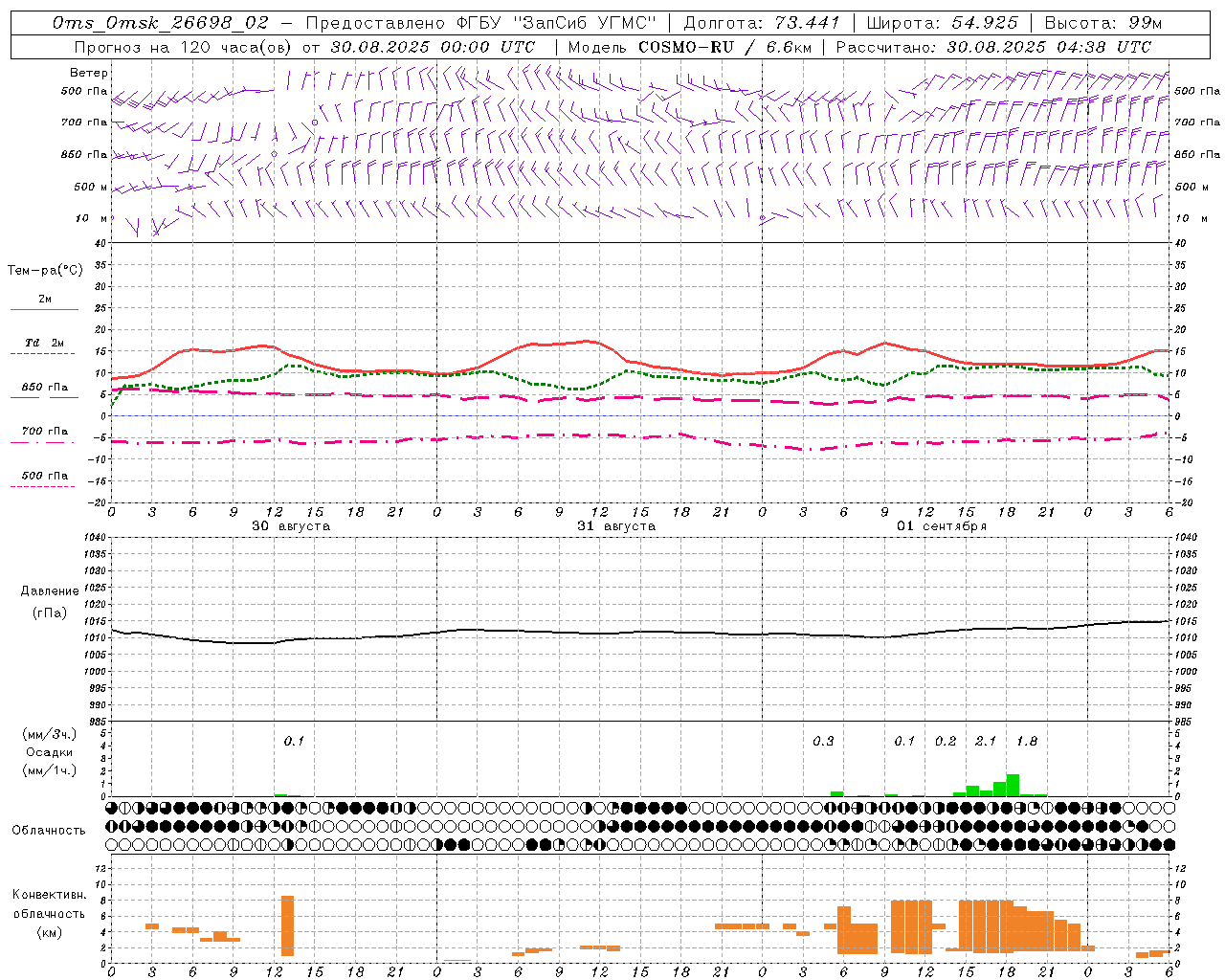The width and height of the screenshot is (1225, 980).
Task: Click the Конвективн. label
Action: [x=49, y=895]
